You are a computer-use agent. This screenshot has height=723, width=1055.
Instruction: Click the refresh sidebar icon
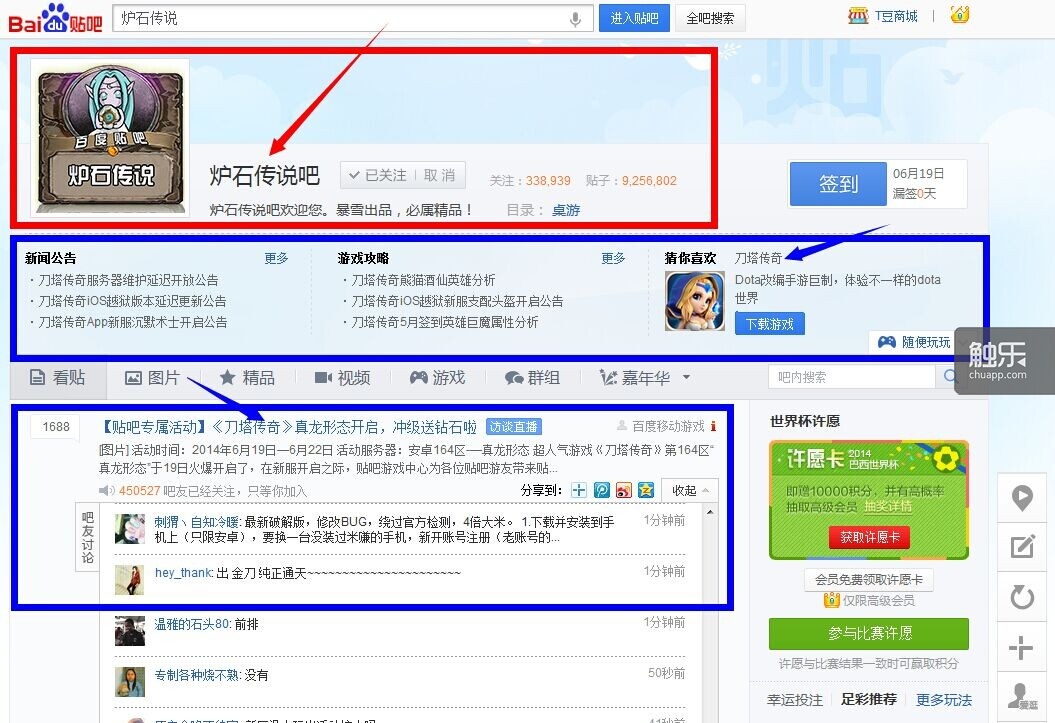click(x=1022, y=597)
